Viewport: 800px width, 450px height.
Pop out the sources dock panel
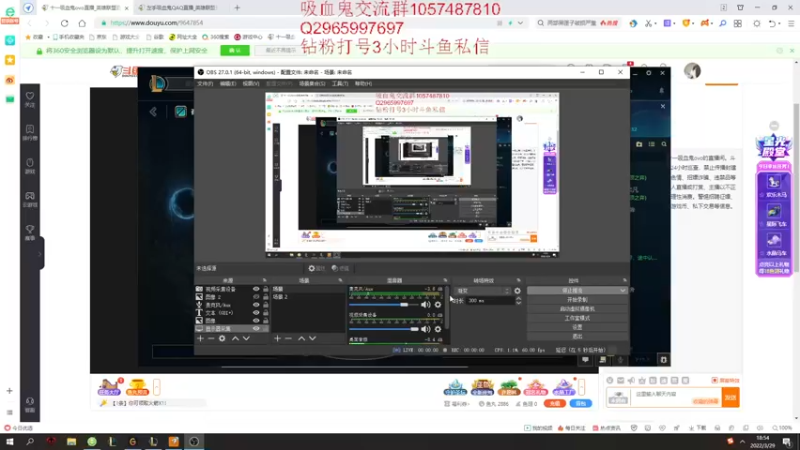(x=264, y=280)
